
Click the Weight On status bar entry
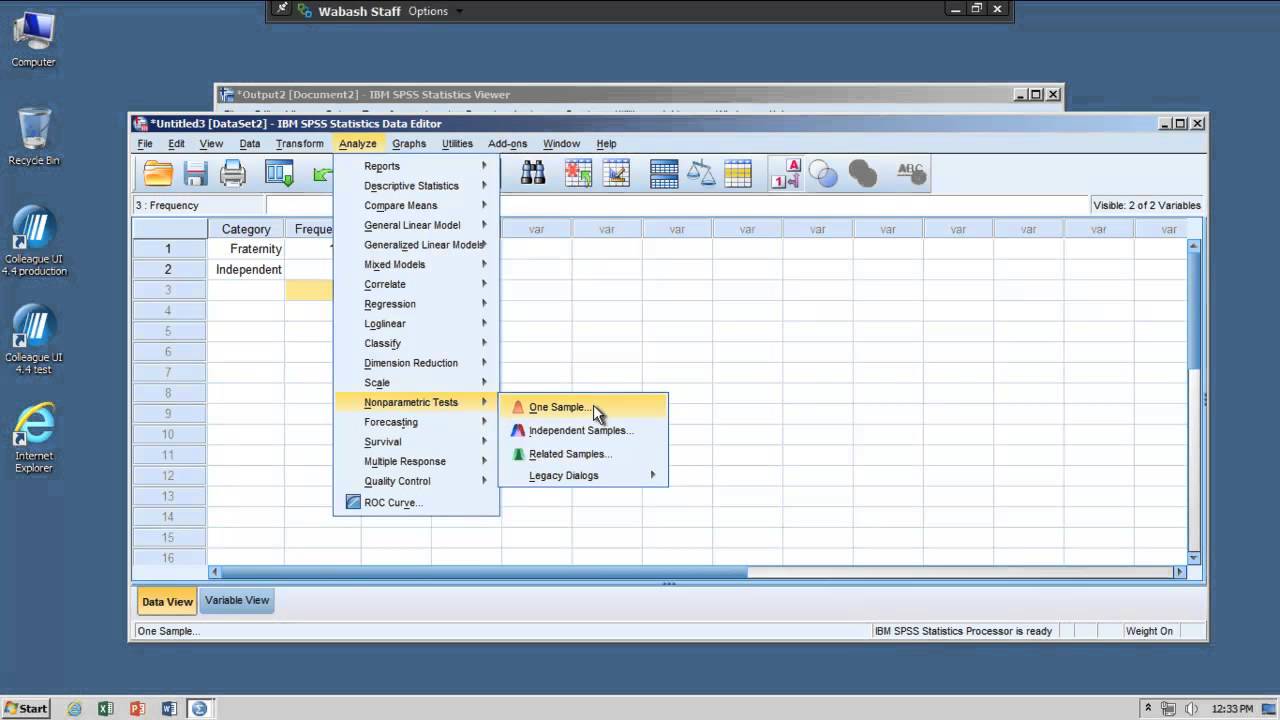coord(1149,631)
